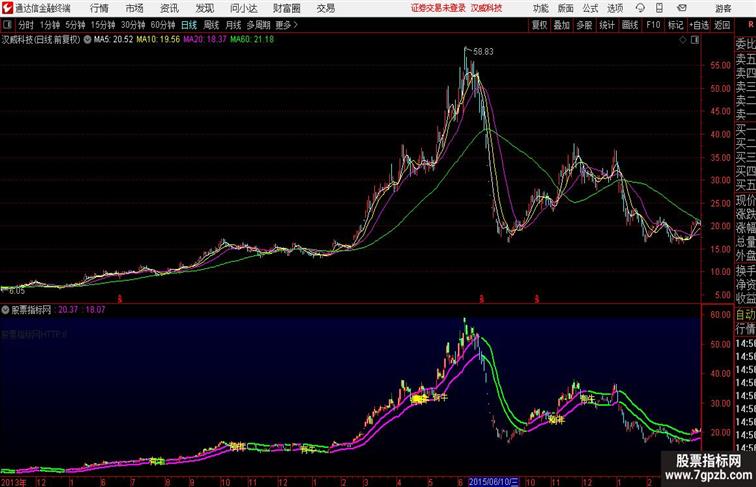The height and width of the screenshot is (487, 756).
Task: Click the 自动 button in right panel
Action: tap(745, 315)
